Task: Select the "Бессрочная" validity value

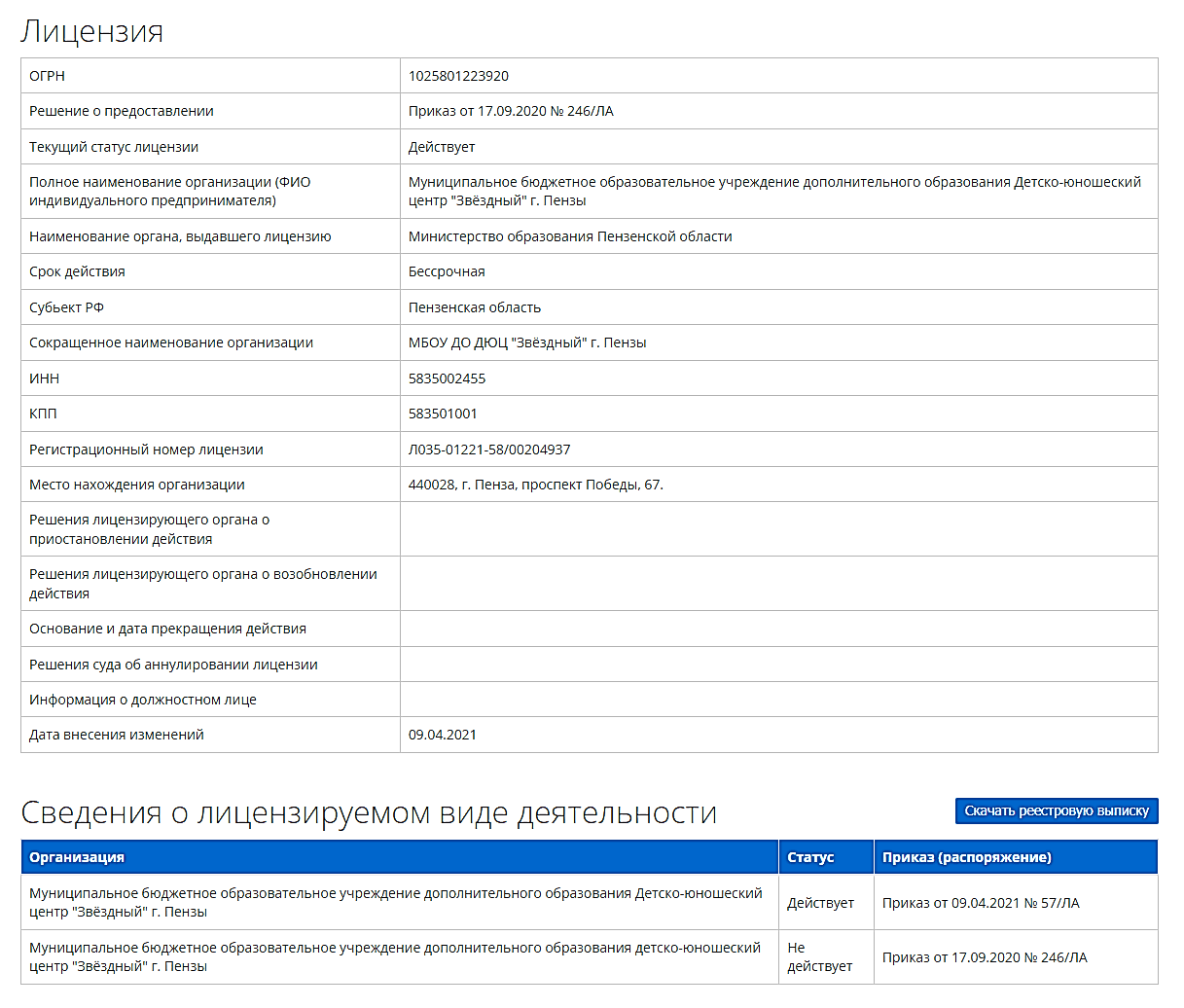Action: [447, 271]
